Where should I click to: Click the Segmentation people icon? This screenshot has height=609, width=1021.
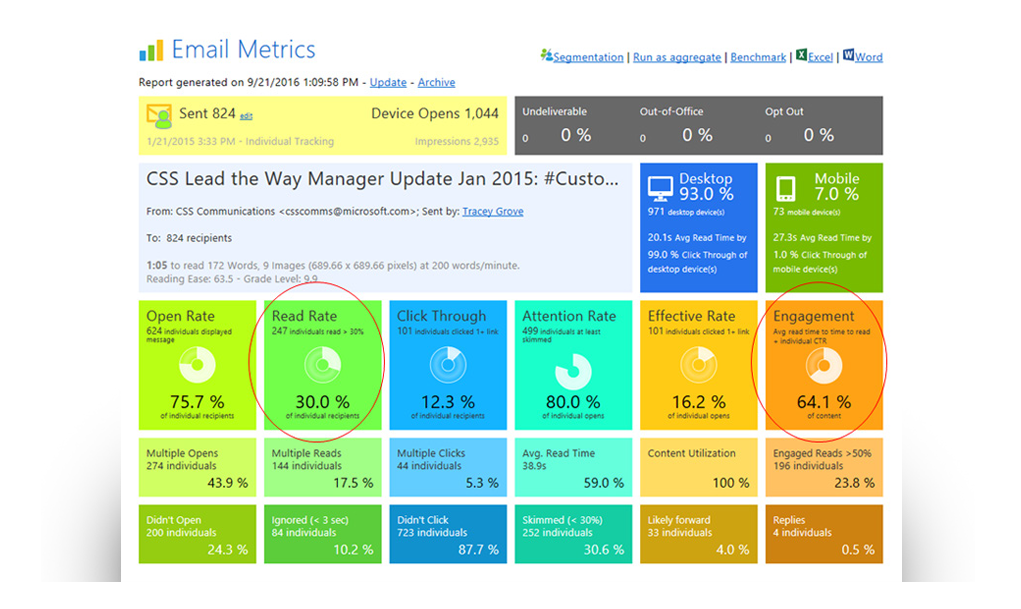pyautogui.click(x=546, y=56)
